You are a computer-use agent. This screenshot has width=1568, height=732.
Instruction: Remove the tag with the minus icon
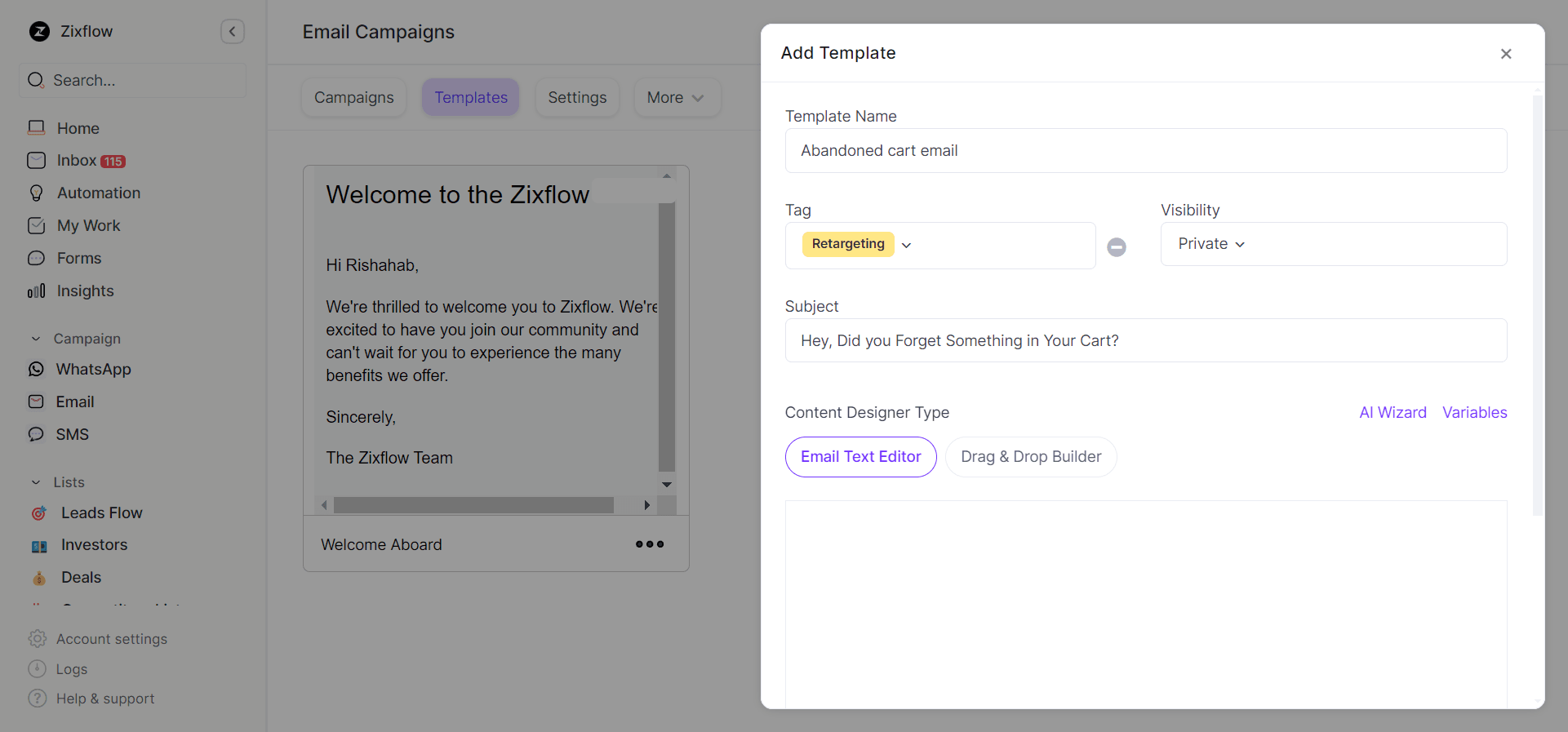tap(1117, 246)
